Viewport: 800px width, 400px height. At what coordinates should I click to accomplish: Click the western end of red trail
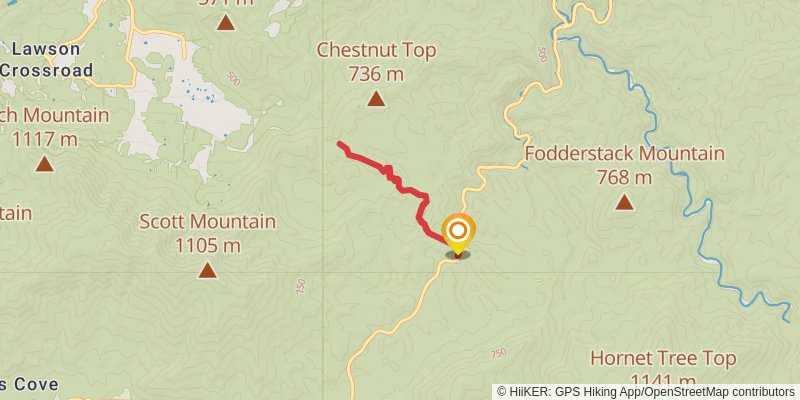pyautogui.click(x=340, y=144)
